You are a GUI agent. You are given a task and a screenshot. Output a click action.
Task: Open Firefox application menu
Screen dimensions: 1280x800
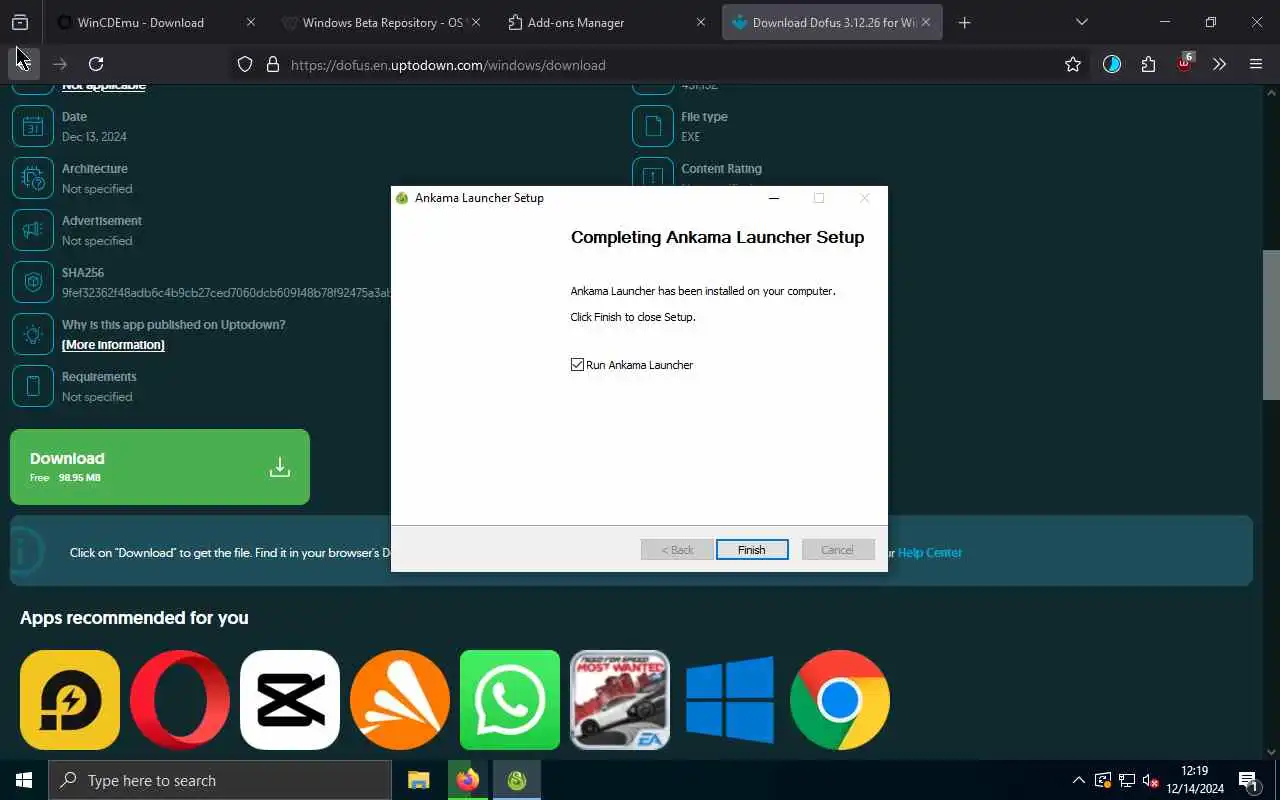pyautogui.click(x=1256, y=64)
